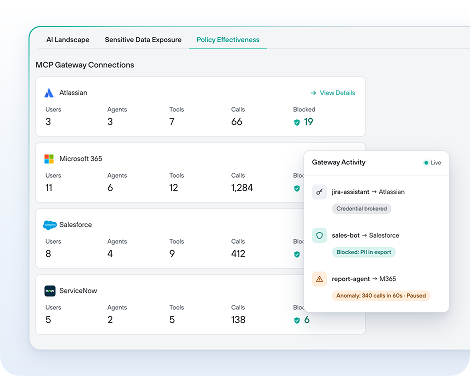Click Atlassian's Calls value 66

[x=237, y=122]
